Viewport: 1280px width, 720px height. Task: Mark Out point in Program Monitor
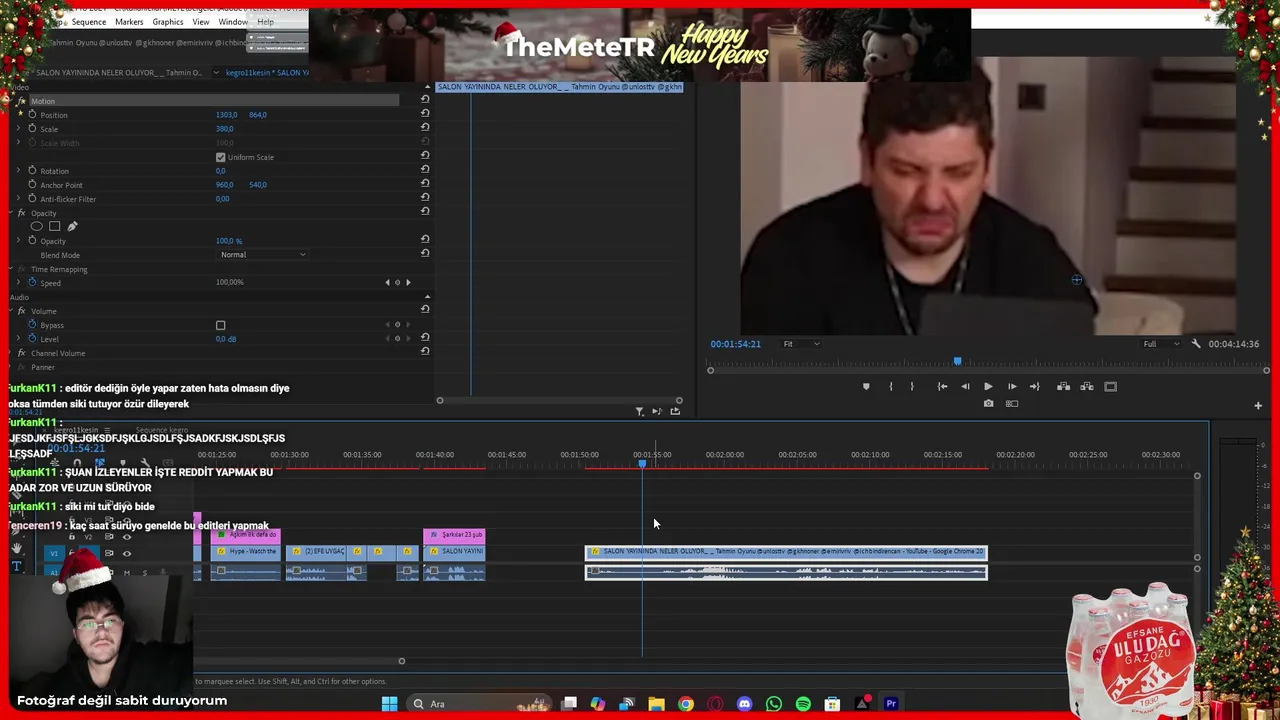pyautogui.click(x=912, y=386)
